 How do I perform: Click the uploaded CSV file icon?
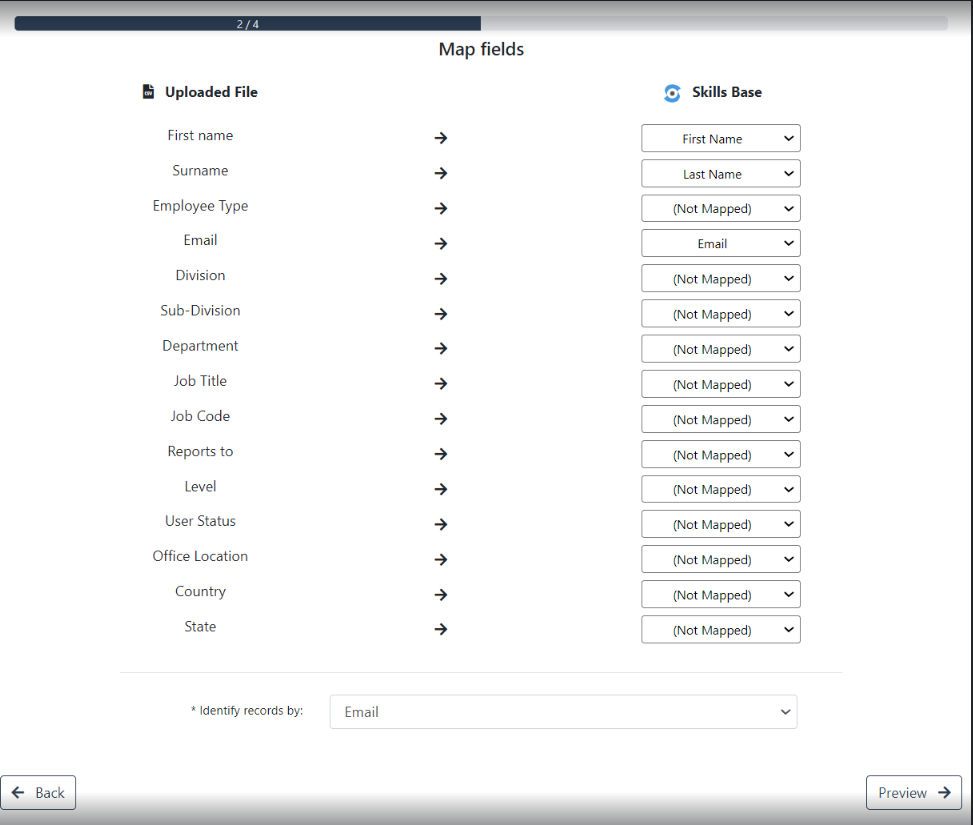point(148,92)
